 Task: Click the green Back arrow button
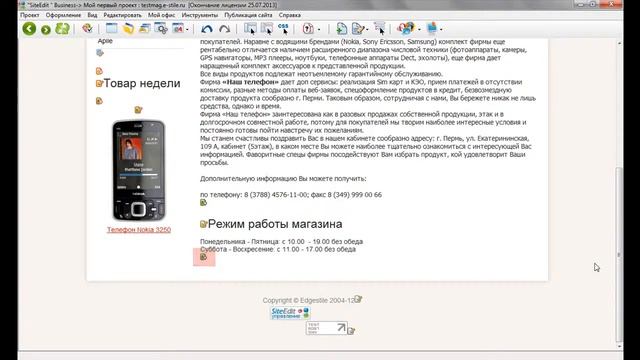point(29,29)
